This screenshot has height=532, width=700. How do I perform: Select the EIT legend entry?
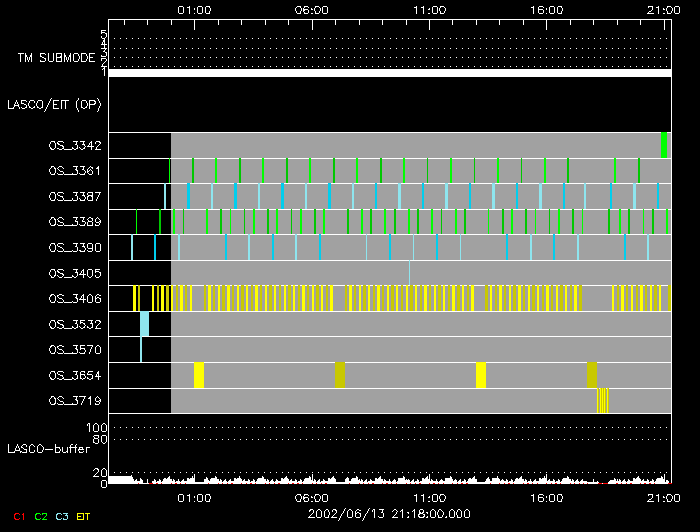(x=84, y=516)
